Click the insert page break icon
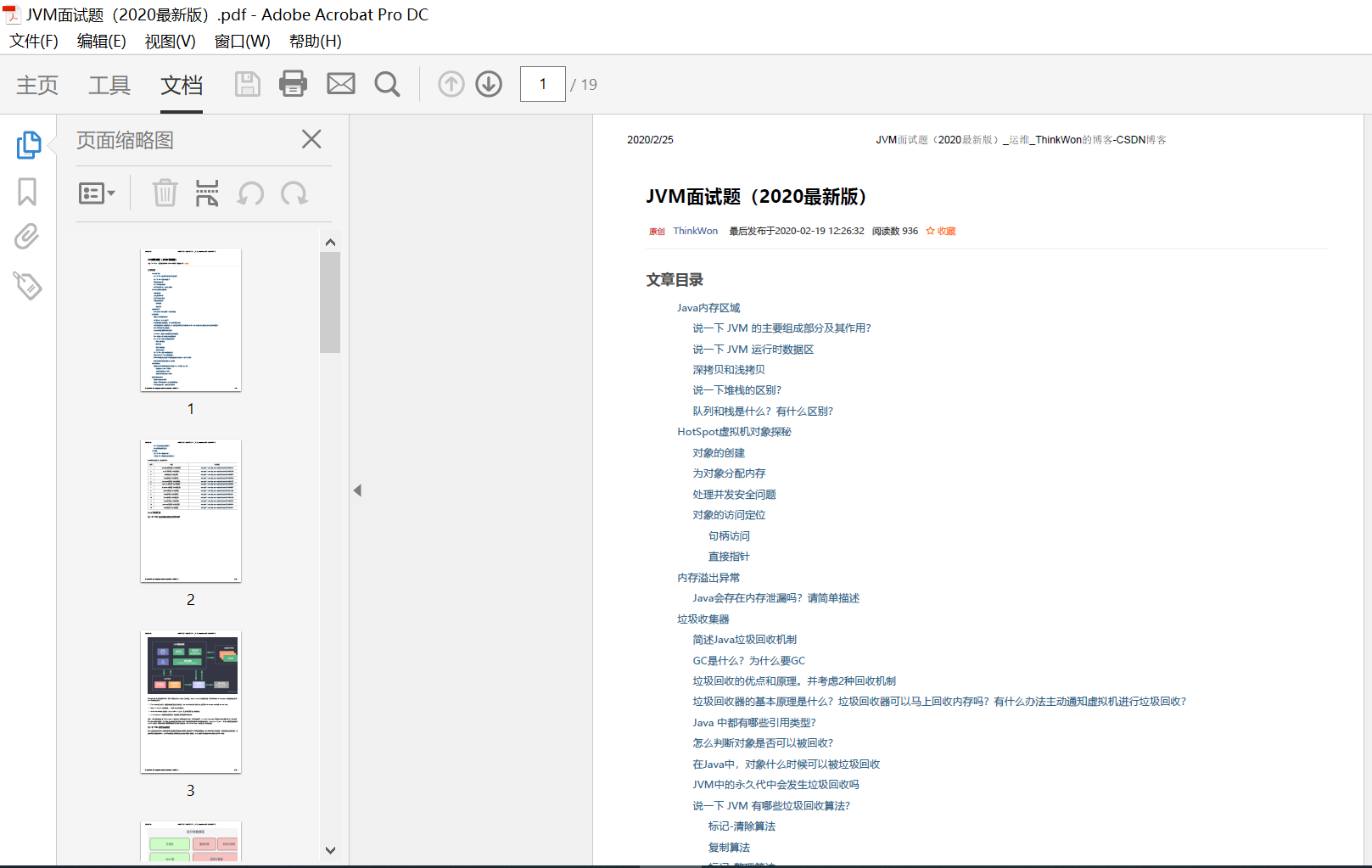This screenshot has height=868, width=1372. pyautogui.click(x=207, y=193)
